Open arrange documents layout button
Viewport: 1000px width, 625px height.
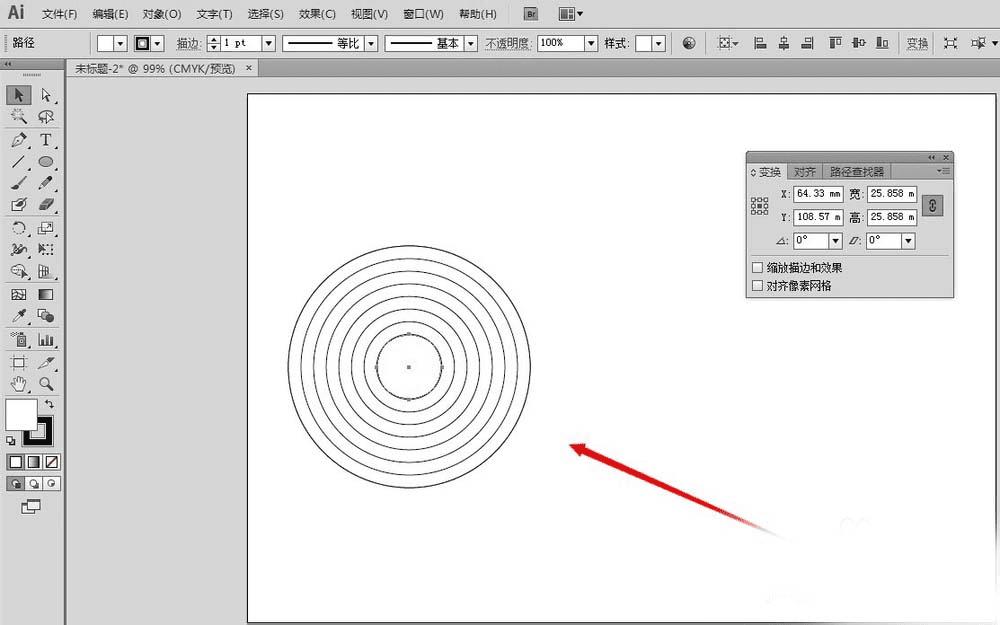pyautogui.click(x=570, y=13)
